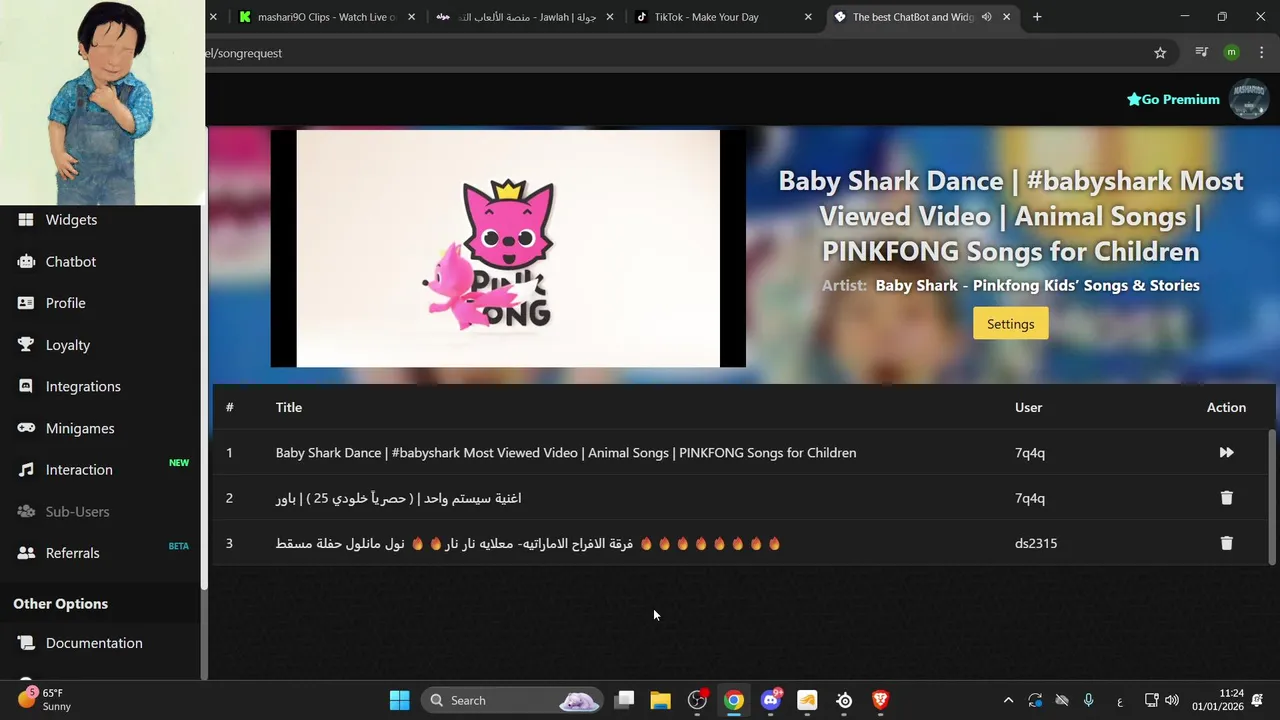The height and width of the screenshot is (720, 1280).
Task: Click the User column header
Action: (1028, 407)
